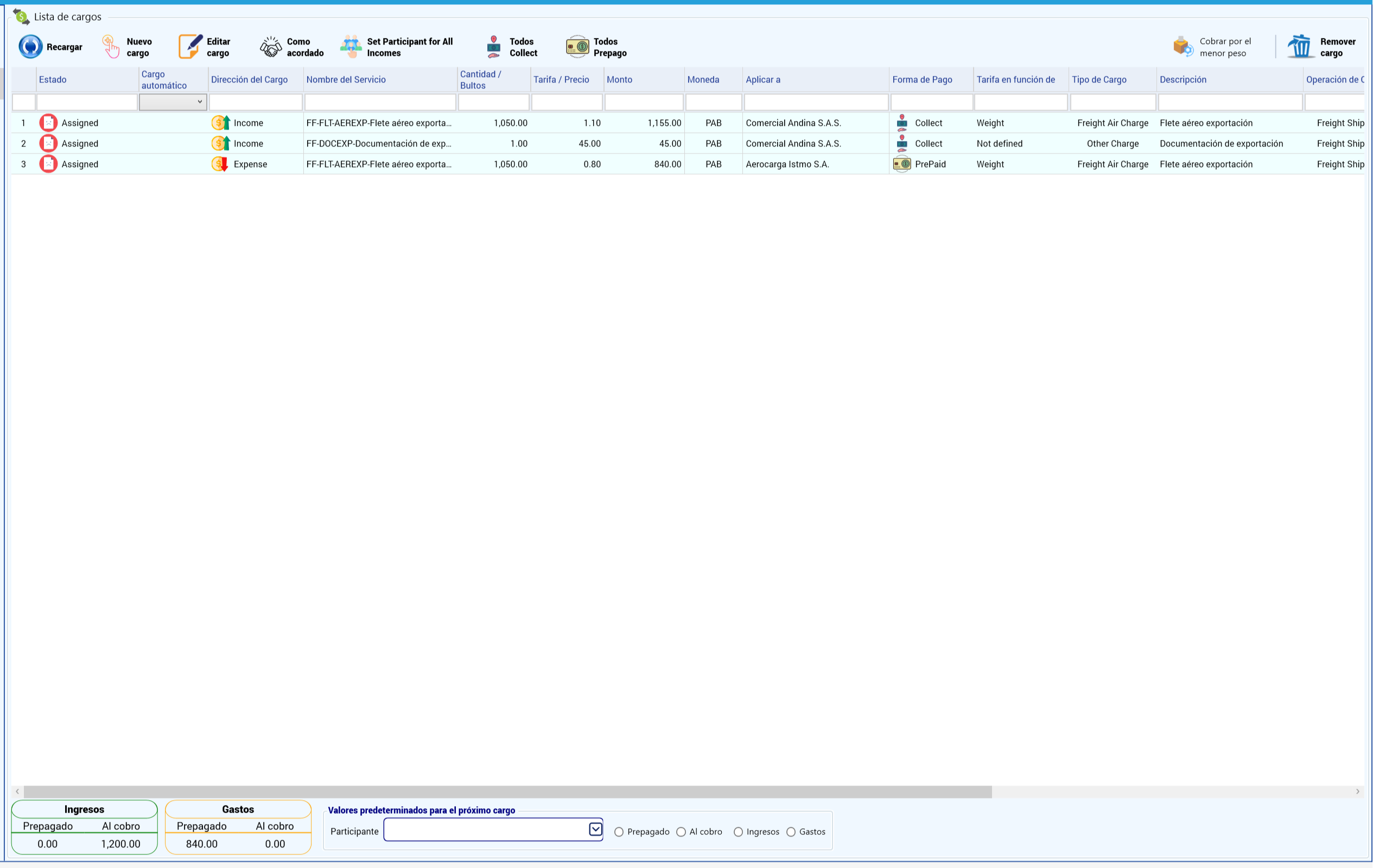Click the Remover cargo trash icon

1301,47
